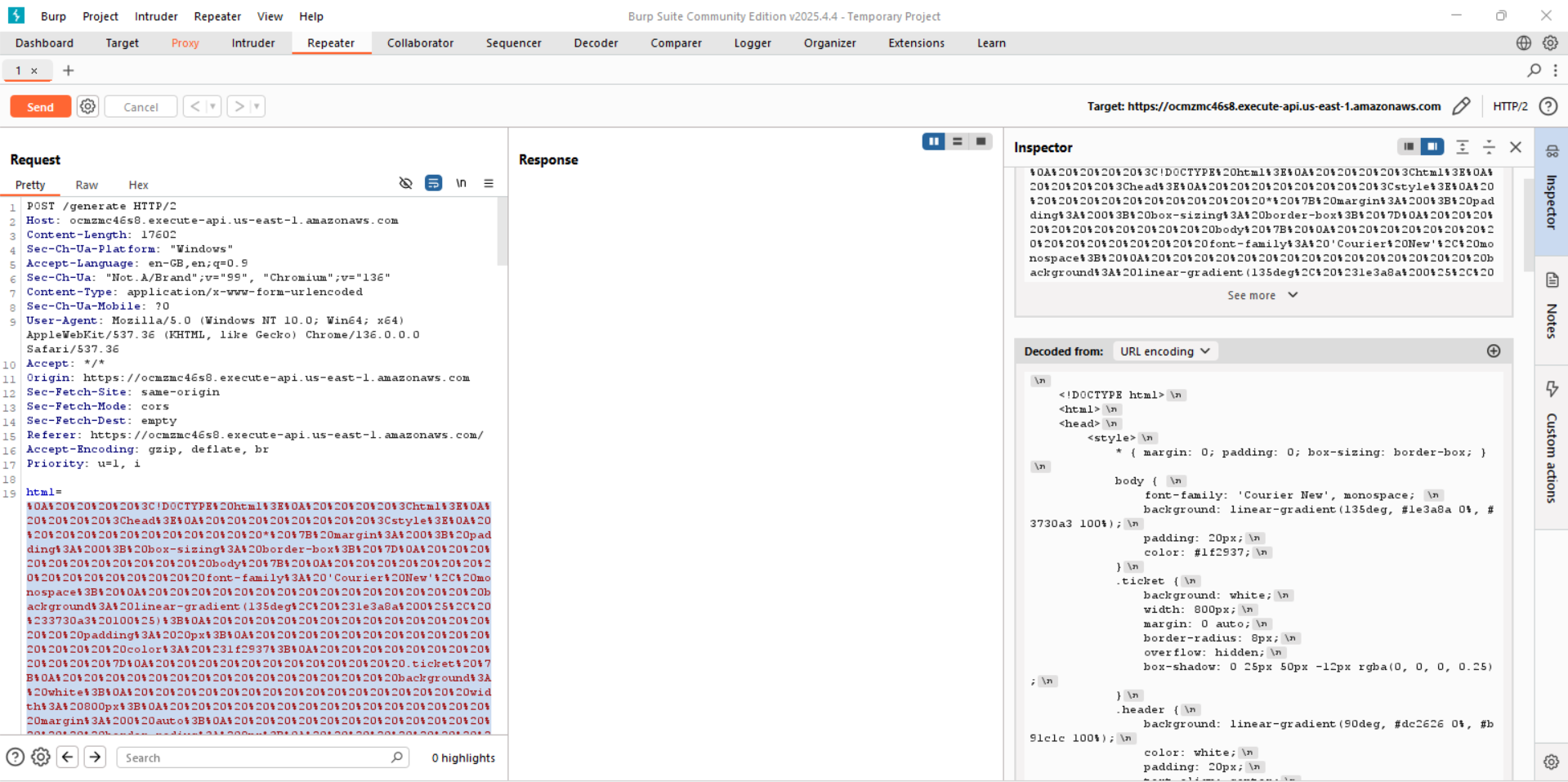Click Request panel vertical scrollbar
This screenshot has height=782, width=1568.
(x=503, y=232)
